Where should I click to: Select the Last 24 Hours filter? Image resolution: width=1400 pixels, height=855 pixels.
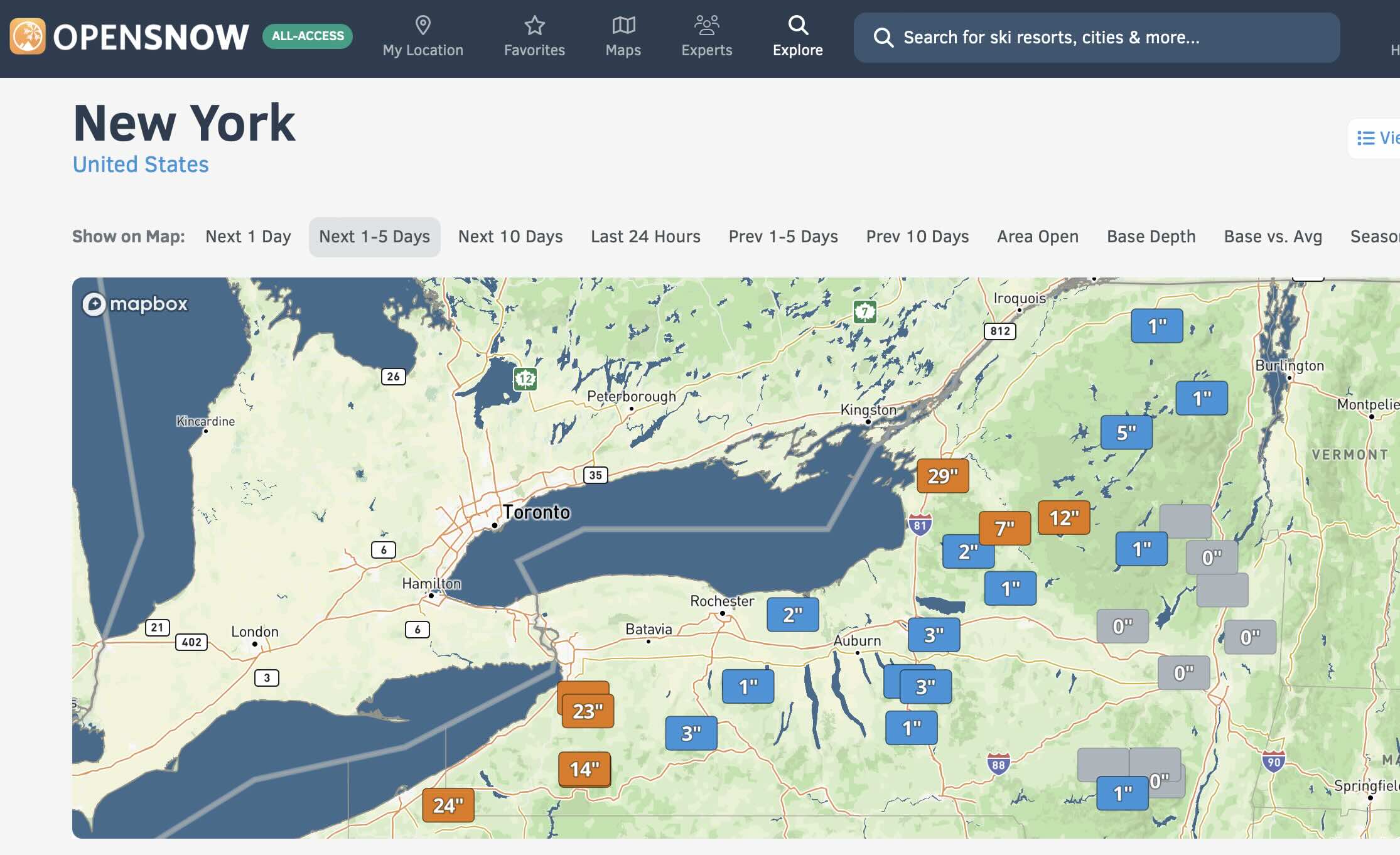point(645,236)
